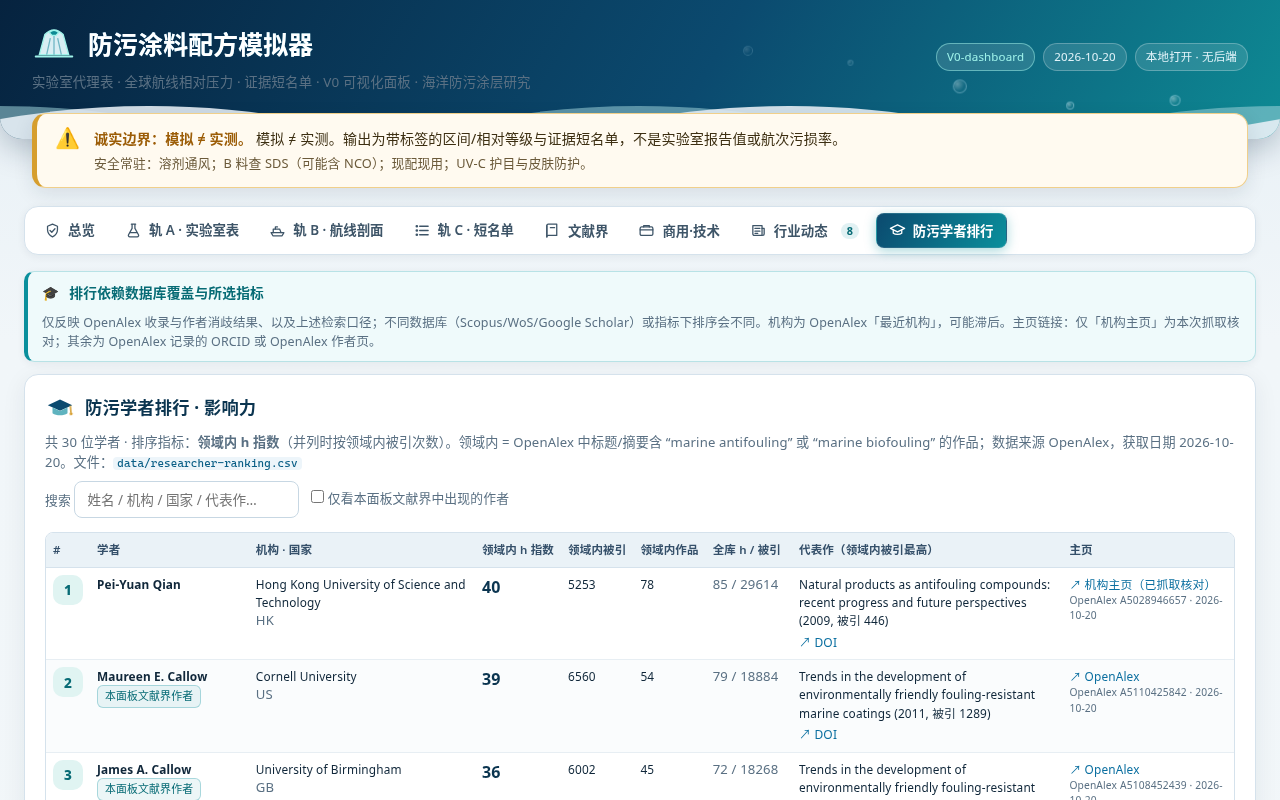Click scholar name Pei-Yuan Qian
The image size is (1280, 800).
[139, 585]
